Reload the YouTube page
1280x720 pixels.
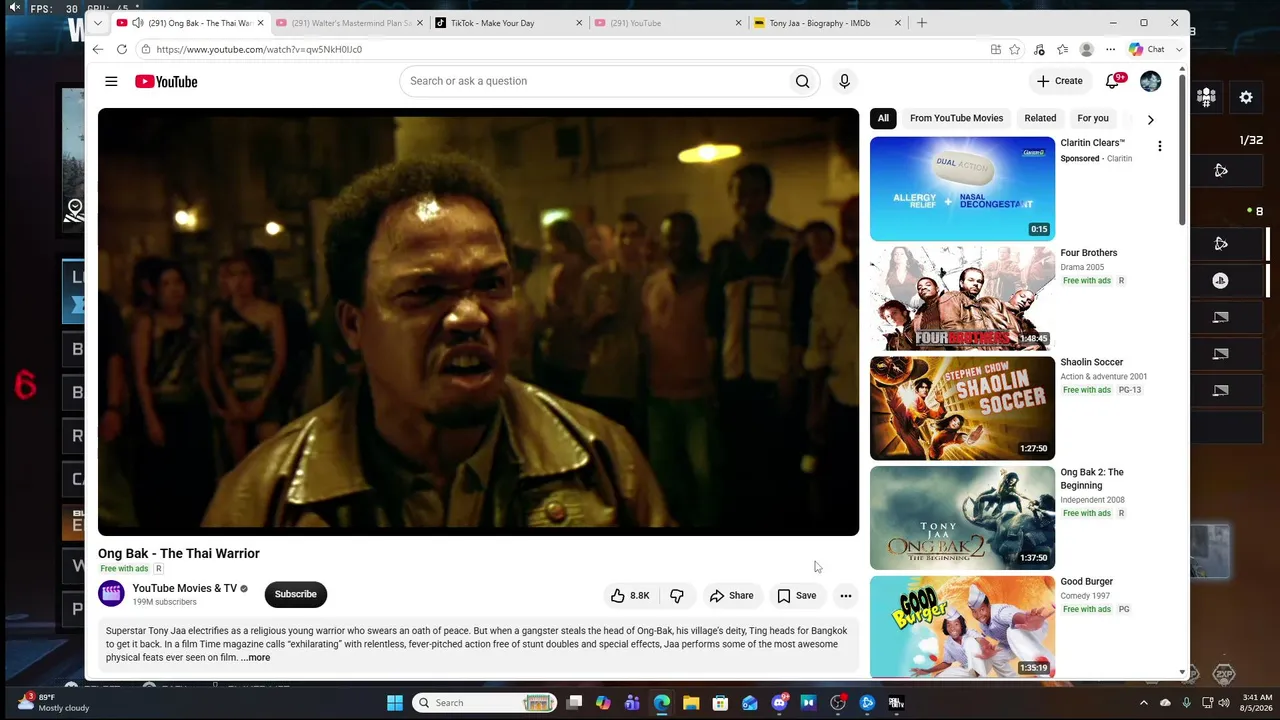tap(122, 49)
